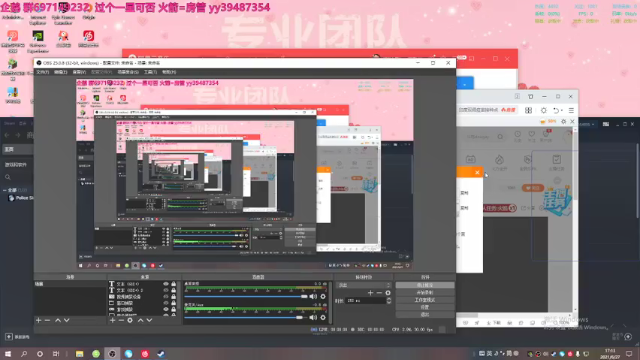
Task: Click browser undo closed tab icon
Action: click(556, 110)
